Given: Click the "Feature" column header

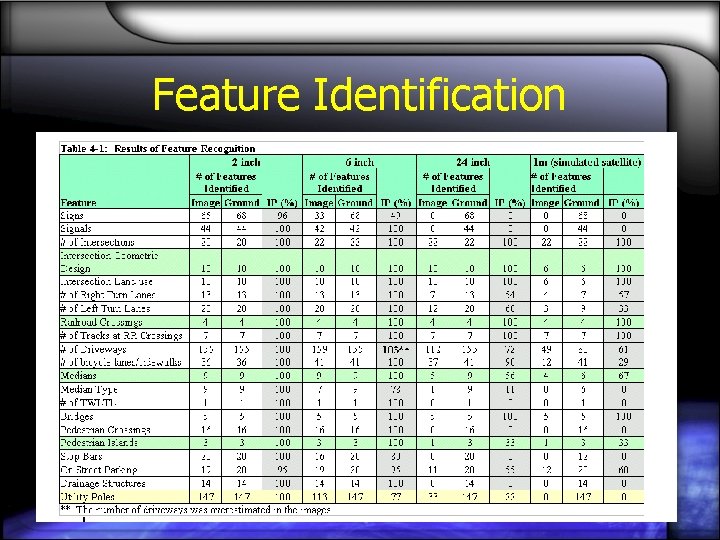Looking at the screenshot, I should point(78,202).
